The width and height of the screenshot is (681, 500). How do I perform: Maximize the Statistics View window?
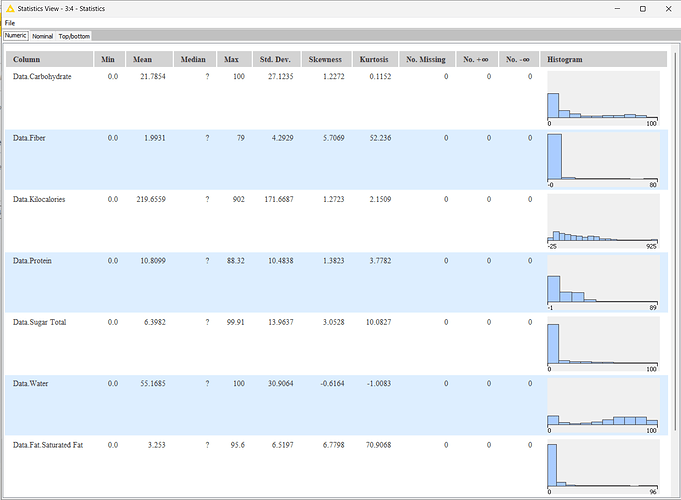click(643, 9)
